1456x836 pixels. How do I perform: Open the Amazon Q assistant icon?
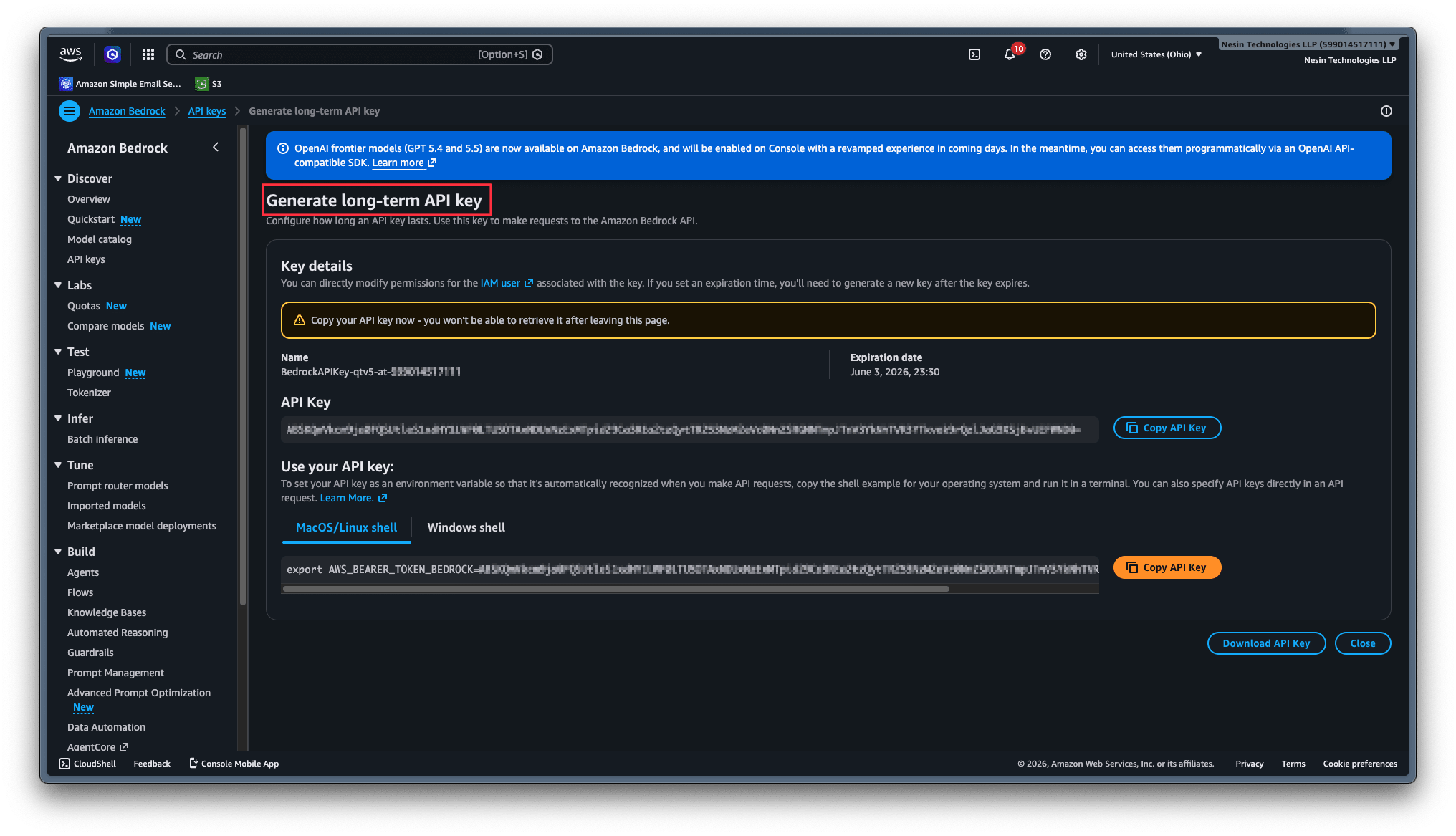(112, 54)
